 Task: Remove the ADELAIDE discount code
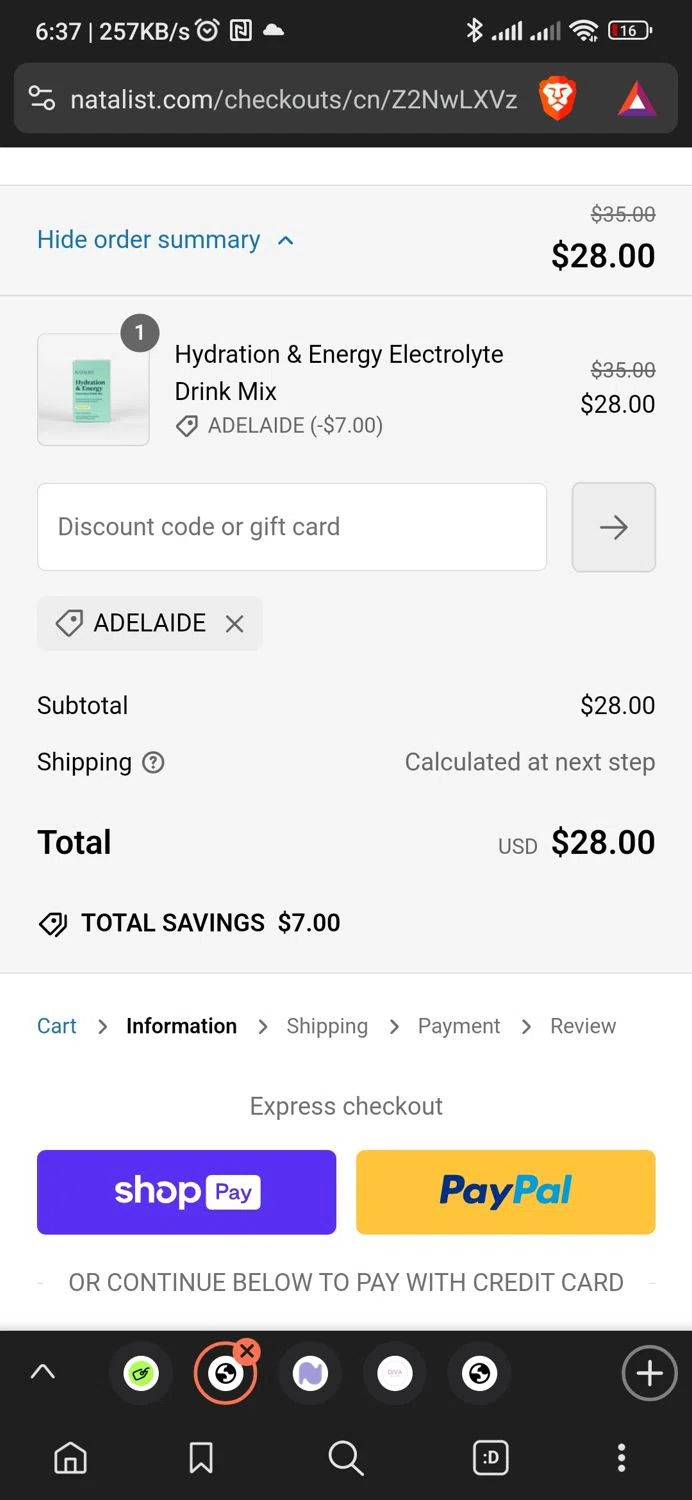coord(235,624)
